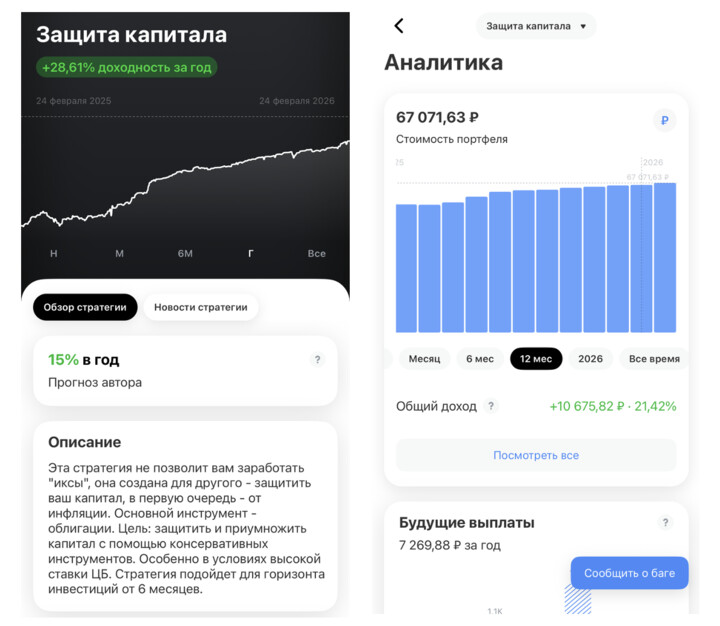Choose the Все время analytics range
The width and height of the screenshot is (720, 626).
[x=654, y=359]
